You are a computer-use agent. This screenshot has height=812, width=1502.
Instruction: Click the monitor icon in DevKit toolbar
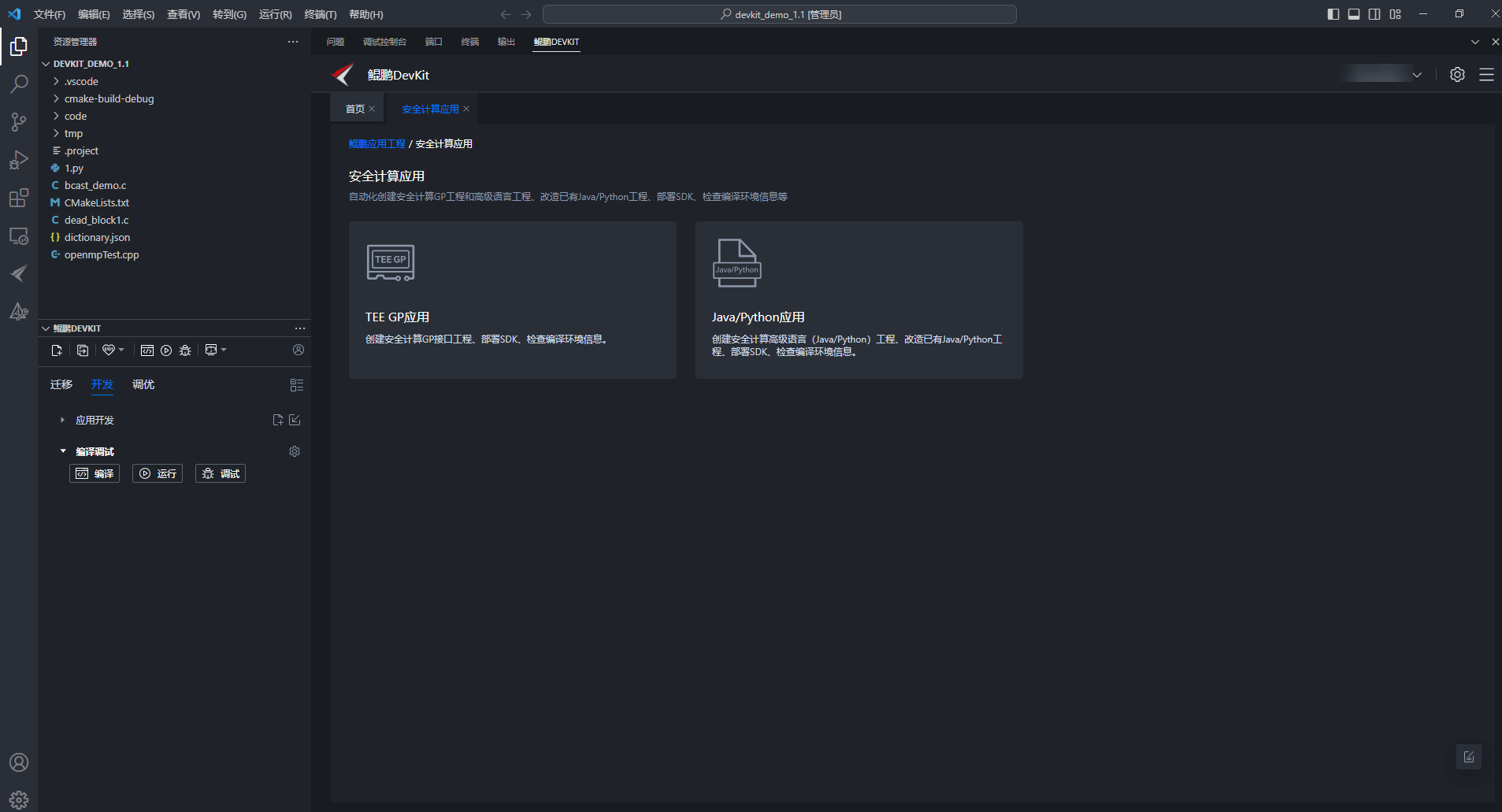pos(211,350)
